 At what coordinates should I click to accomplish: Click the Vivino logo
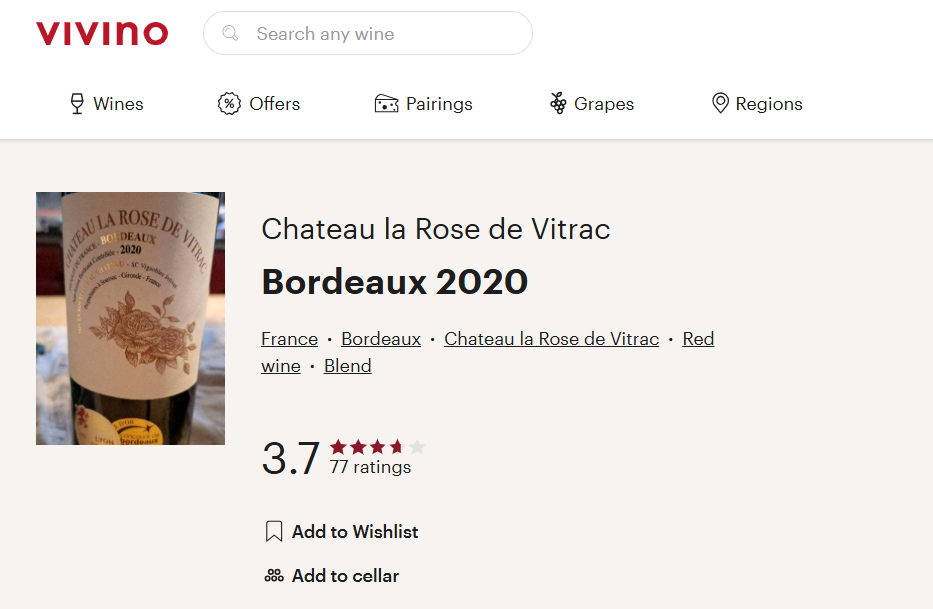pyautogui.click(x=102, y=33)
